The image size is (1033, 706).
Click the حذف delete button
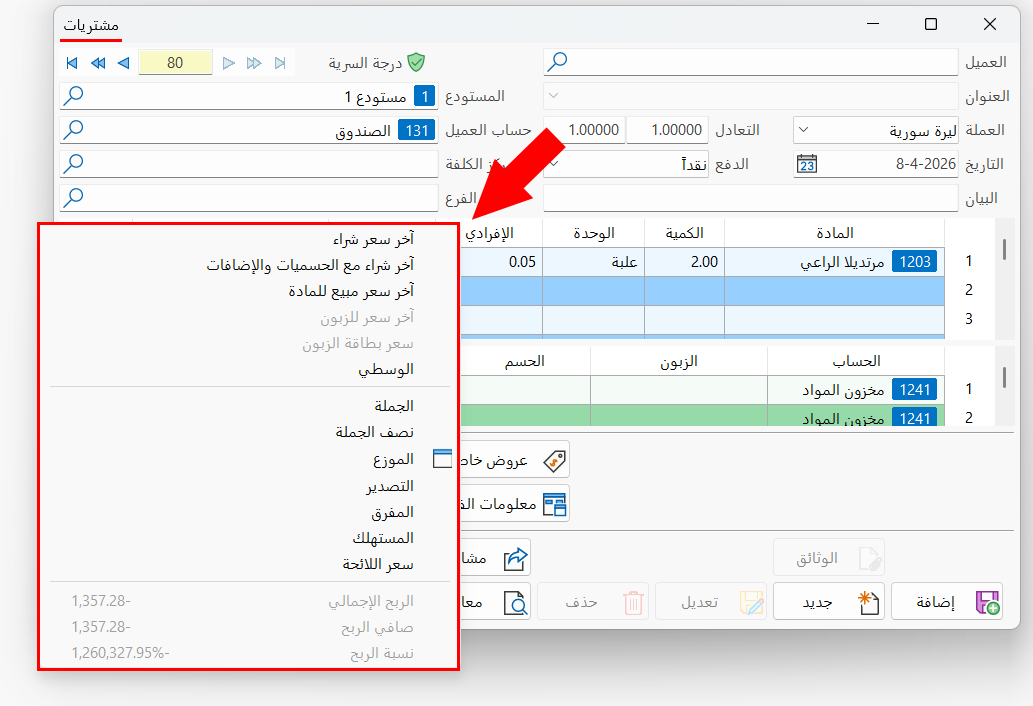[x=593, y=601]
